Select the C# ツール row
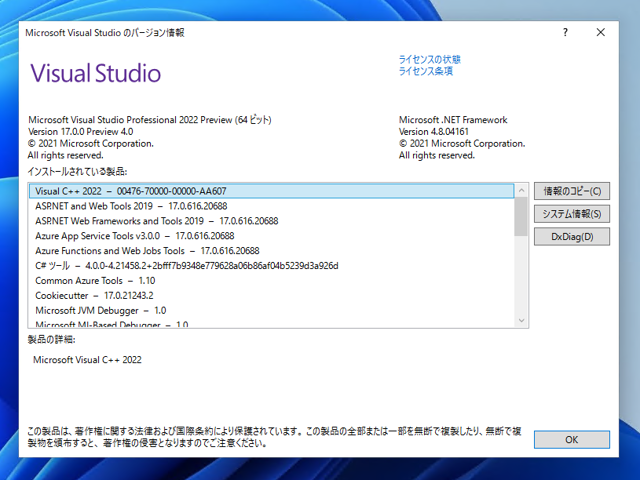Screen dimensions: 640x480 [x=271, y=266]
